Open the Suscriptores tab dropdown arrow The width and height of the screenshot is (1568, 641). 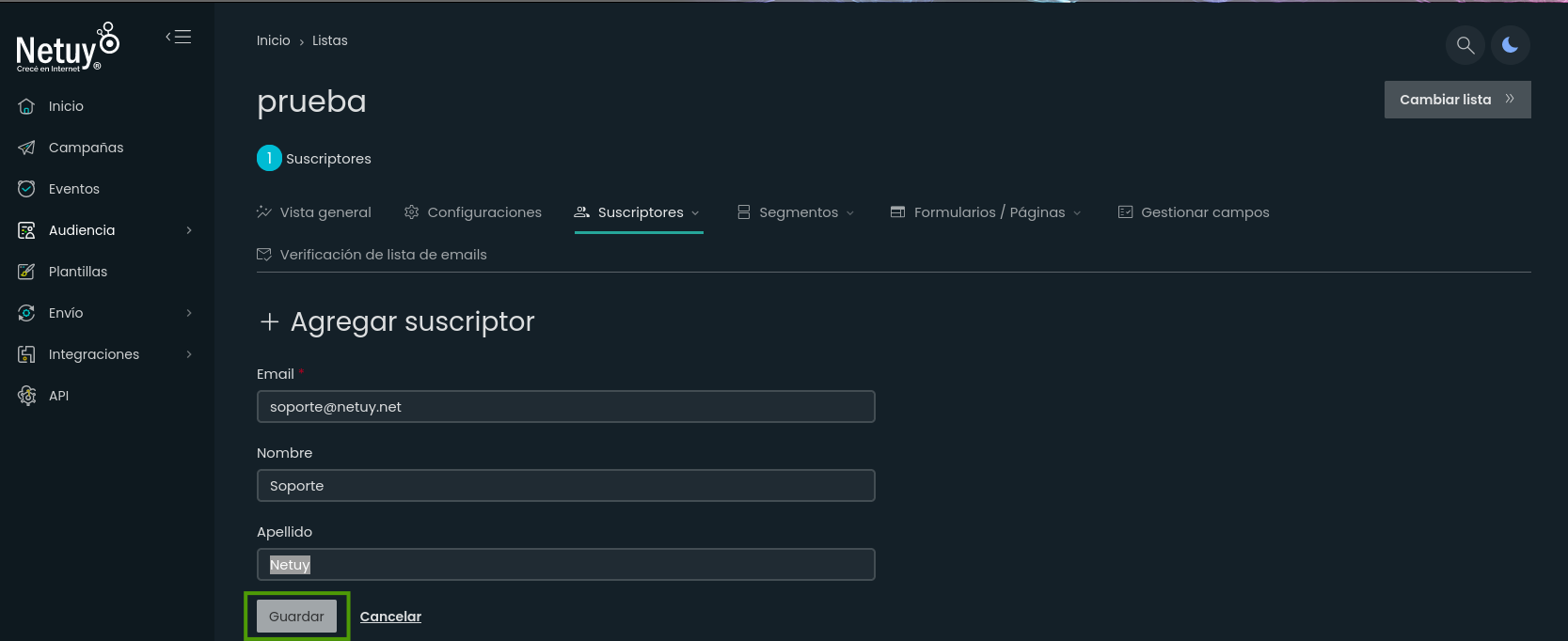click(x=696, y=213)
